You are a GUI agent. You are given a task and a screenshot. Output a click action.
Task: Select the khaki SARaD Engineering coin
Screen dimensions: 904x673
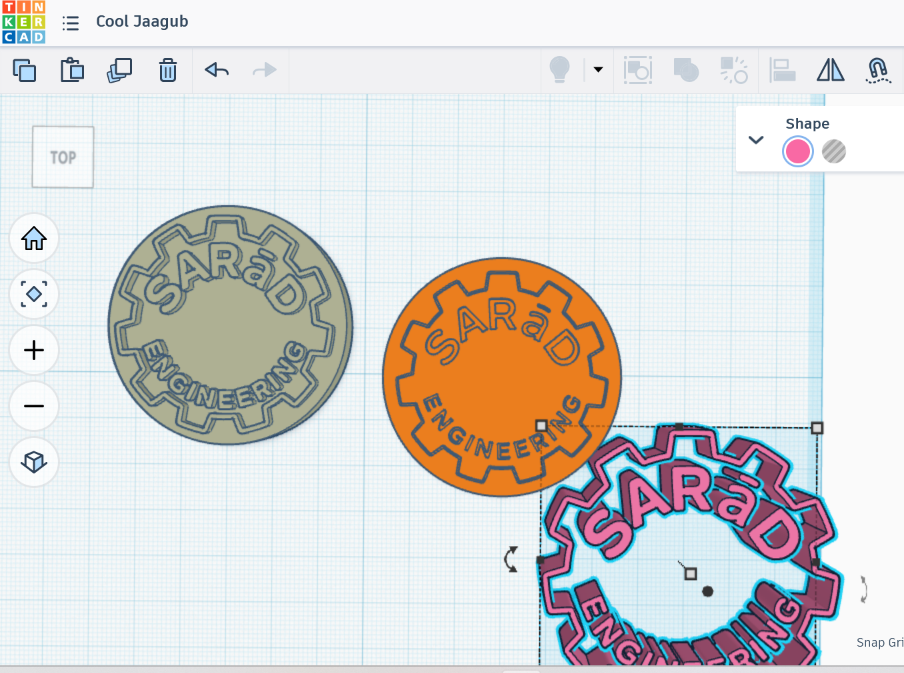point(231,325)
